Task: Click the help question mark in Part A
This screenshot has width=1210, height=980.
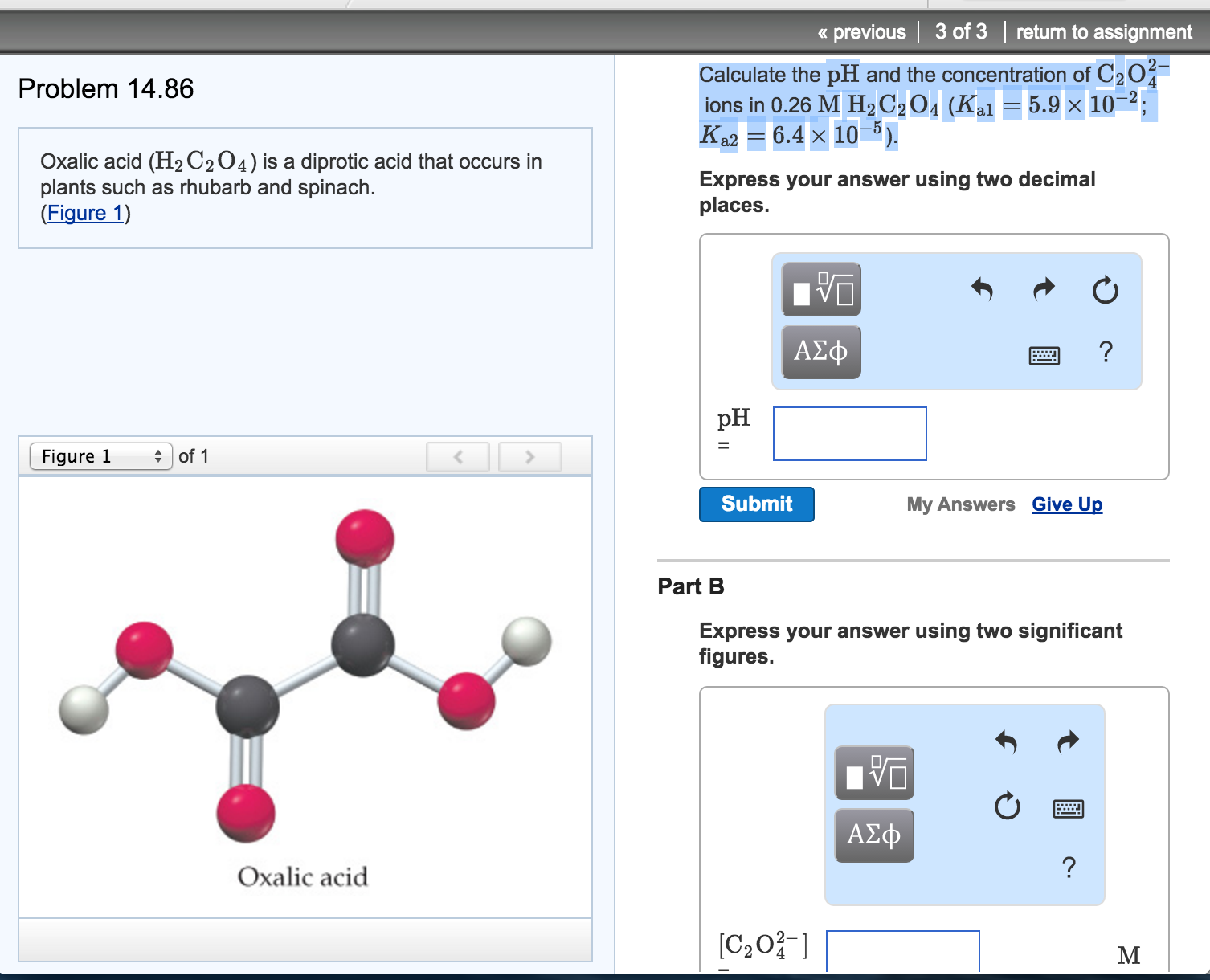Action: tap(1106, 351)
